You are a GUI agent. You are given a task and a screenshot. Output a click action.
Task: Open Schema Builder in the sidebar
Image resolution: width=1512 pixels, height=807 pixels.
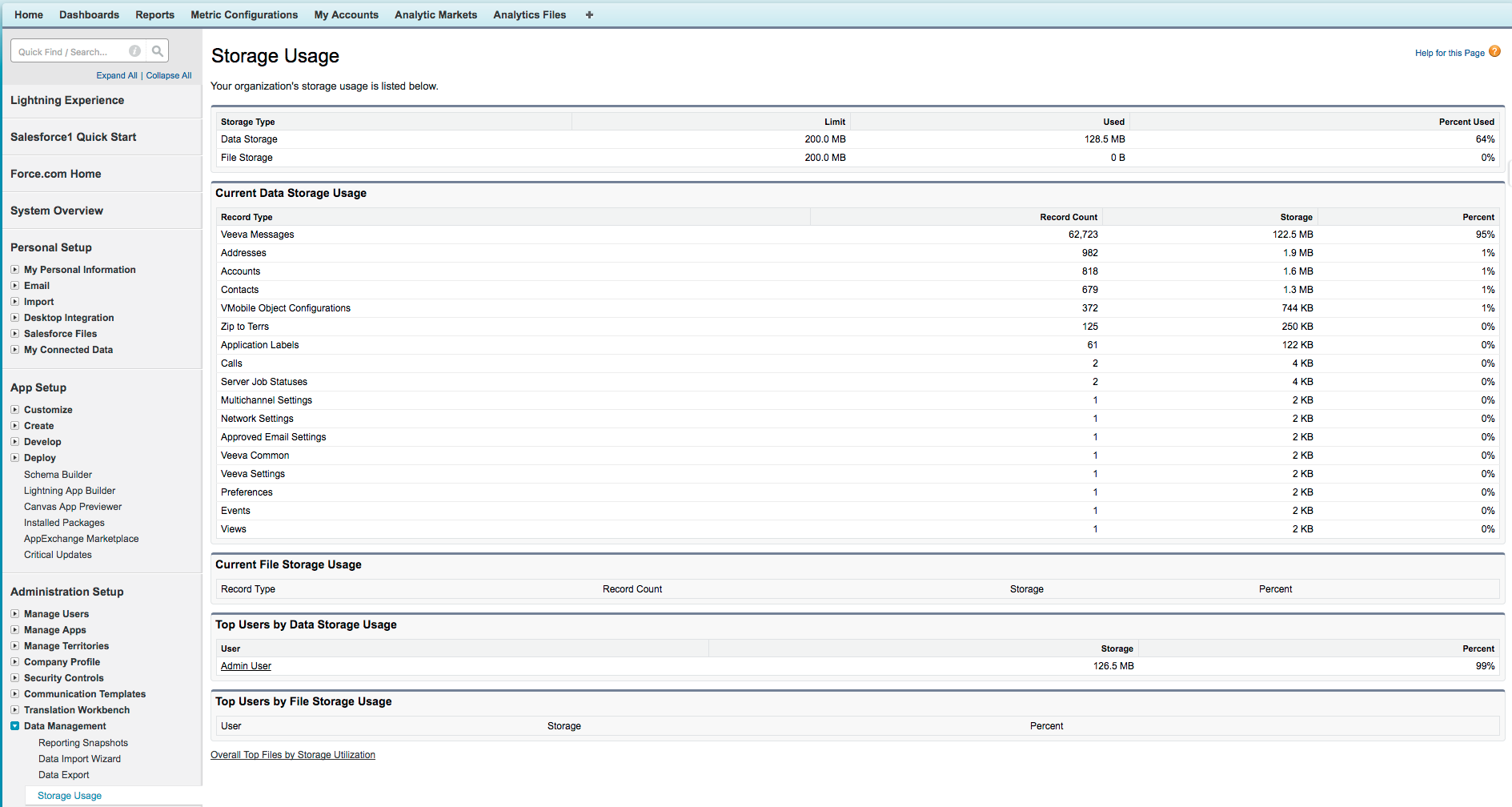(x=58, y=475)
